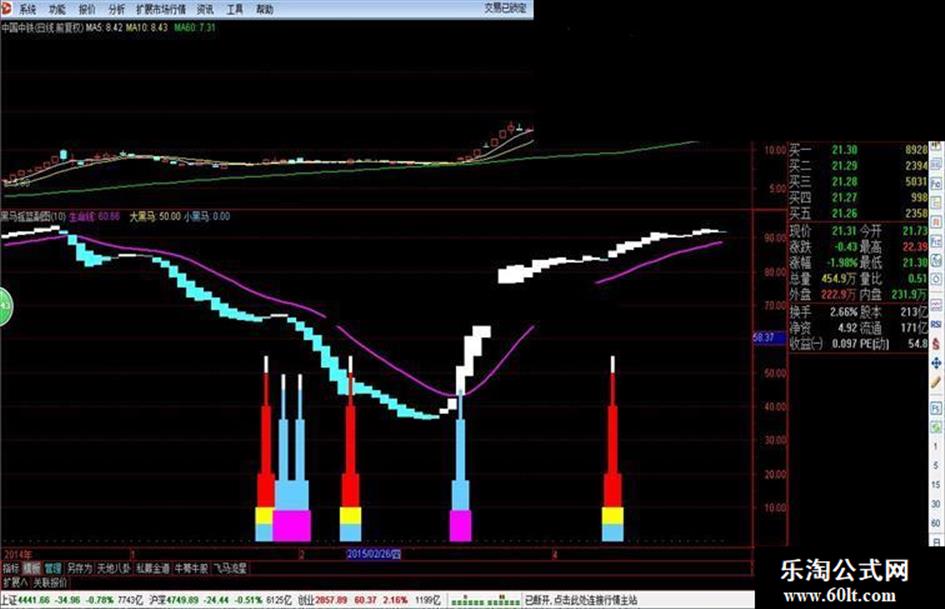Image resolution: width=945 pixels, height=609 pixels.
Task: Click the red dollar sign icon
Action: (x=937, y=344)
